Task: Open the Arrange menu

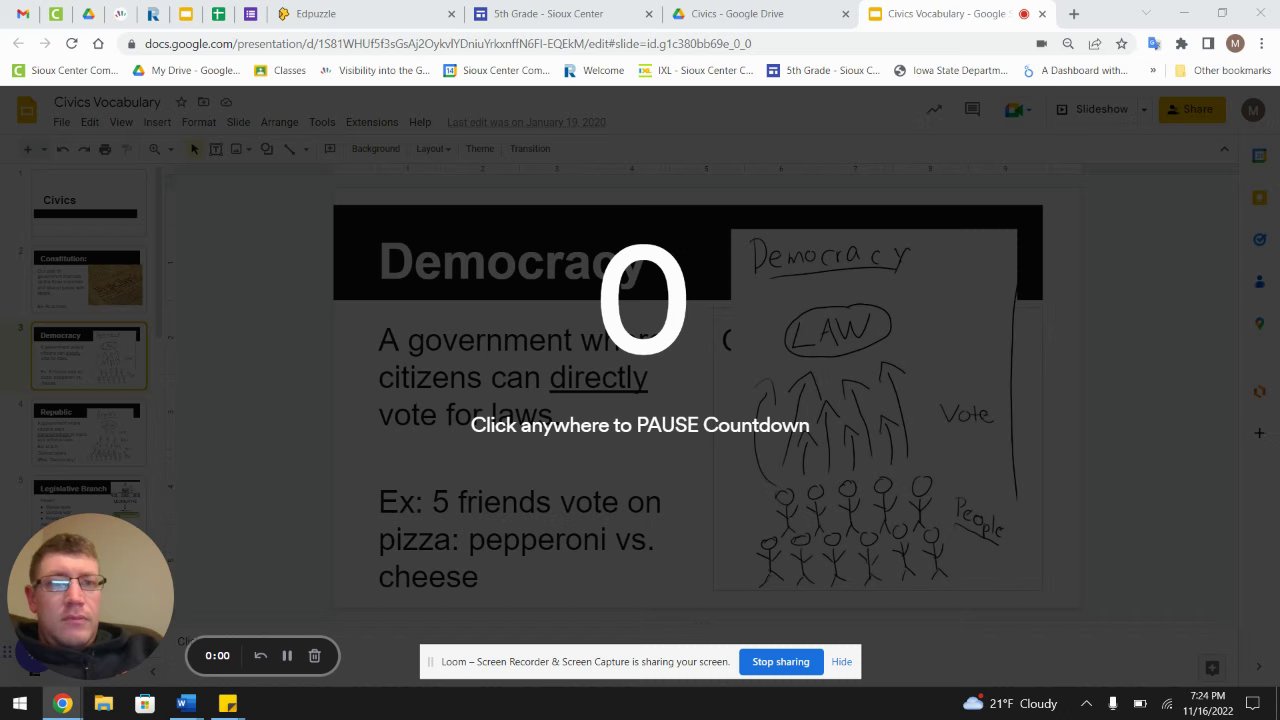Action: tap(279, 122)
